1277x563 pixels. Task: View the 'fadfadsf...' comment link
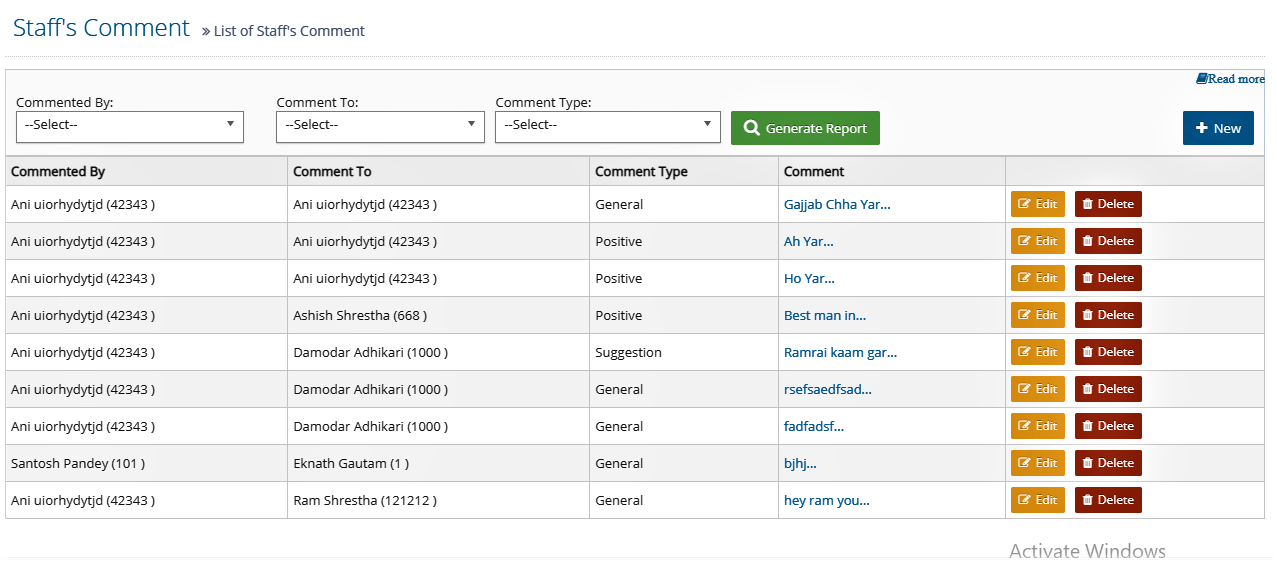[x=814, y=426]
